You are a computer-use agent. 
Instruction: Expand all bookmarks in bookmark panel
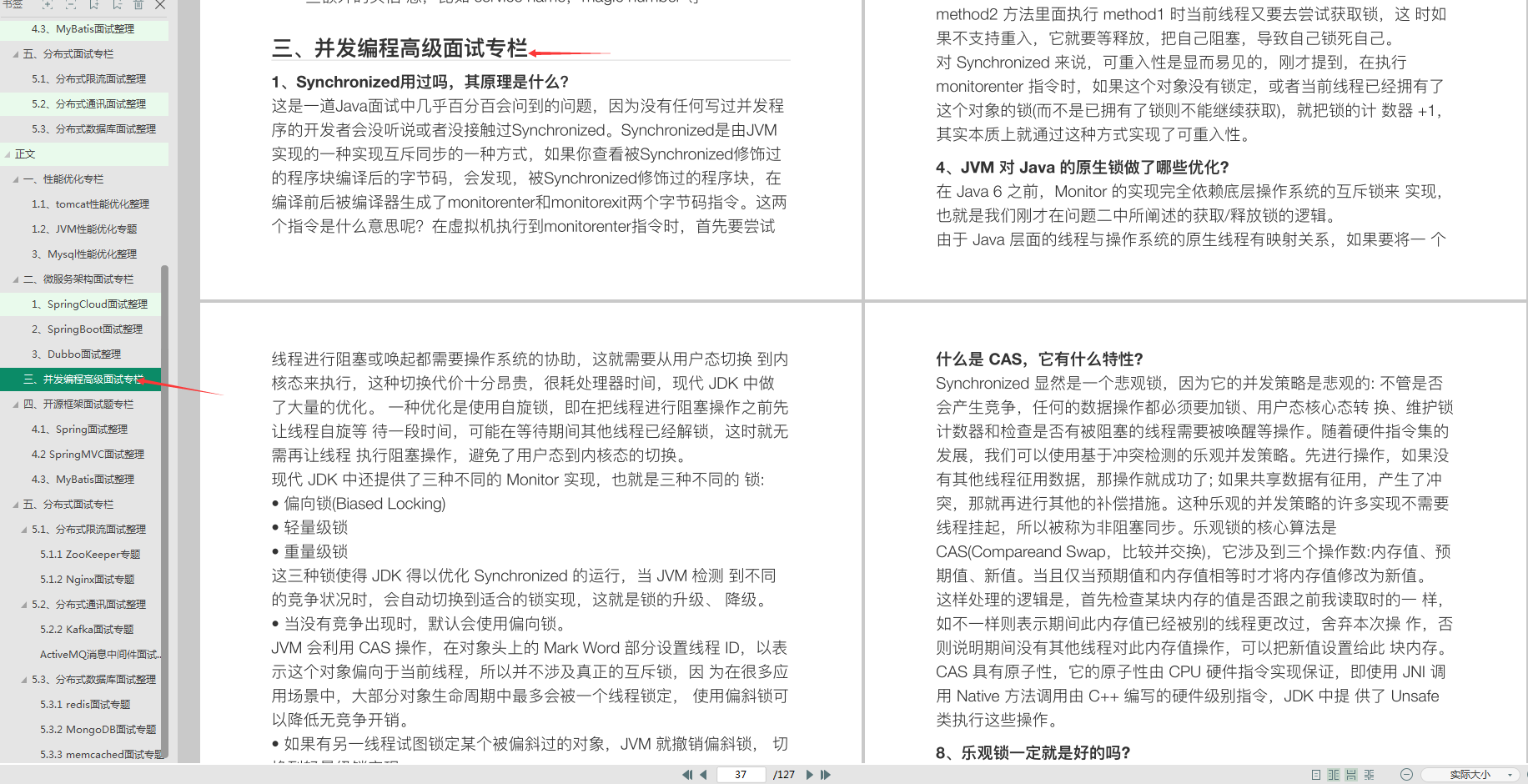[48, 5]
